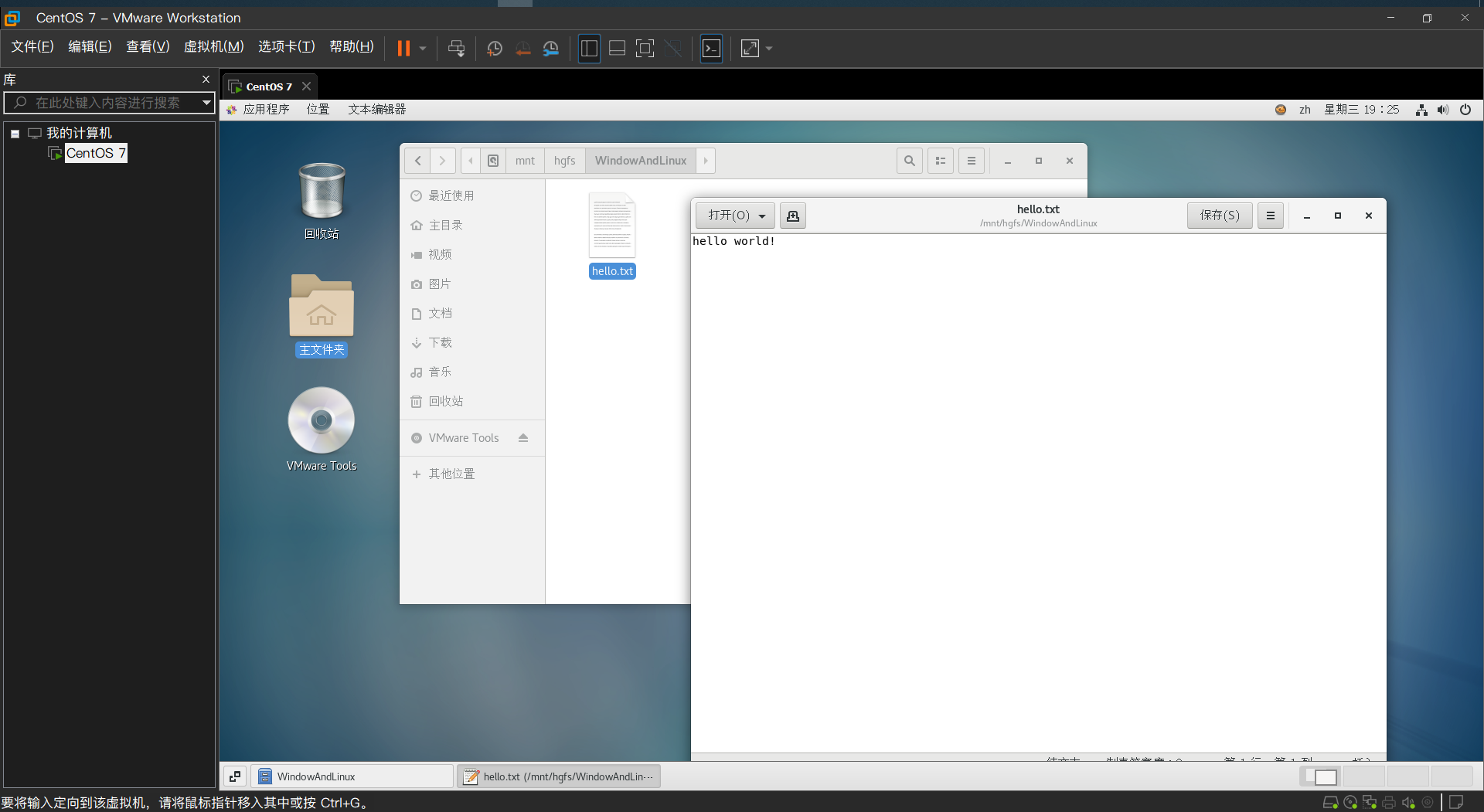Click the orange pause VM button
This screenshot has height=812, width=1484.
click(x=403, y=48)
